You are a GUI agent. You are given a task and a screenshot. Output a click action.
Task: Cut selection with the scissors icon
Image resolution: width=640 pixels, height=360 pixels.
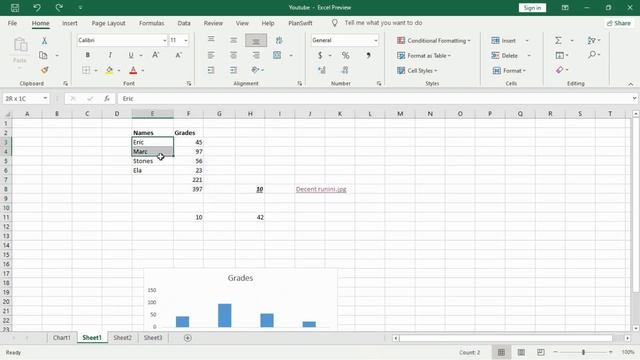(44, 40)
